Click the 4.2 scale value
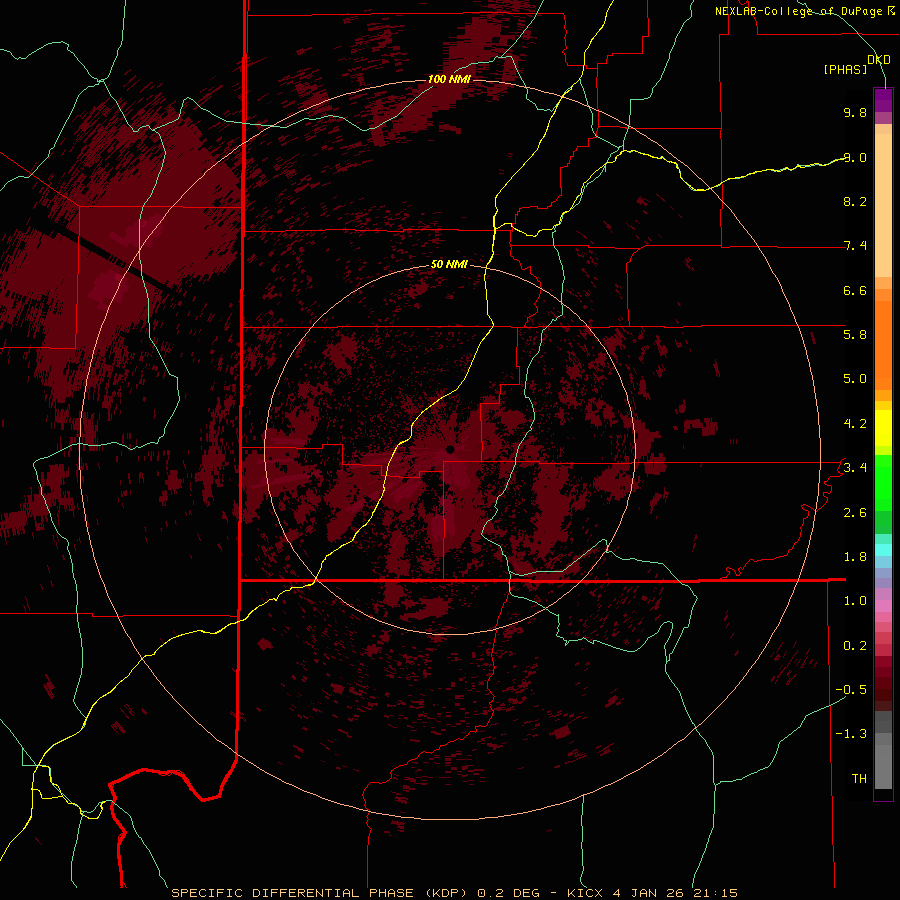Viewport: 900px width, 900px height. point(855,424)
